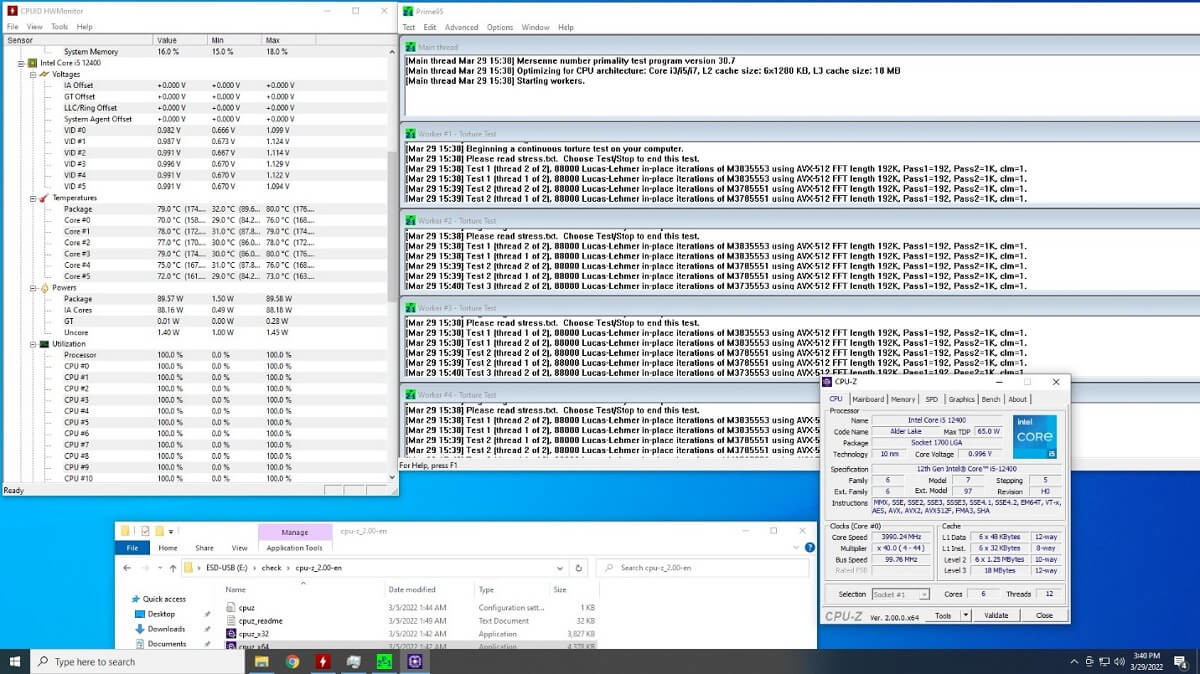Open the Selection Socket #1 dropdown
The width and height of the screenshot is (1200, 674).
(x=900, y=594)
